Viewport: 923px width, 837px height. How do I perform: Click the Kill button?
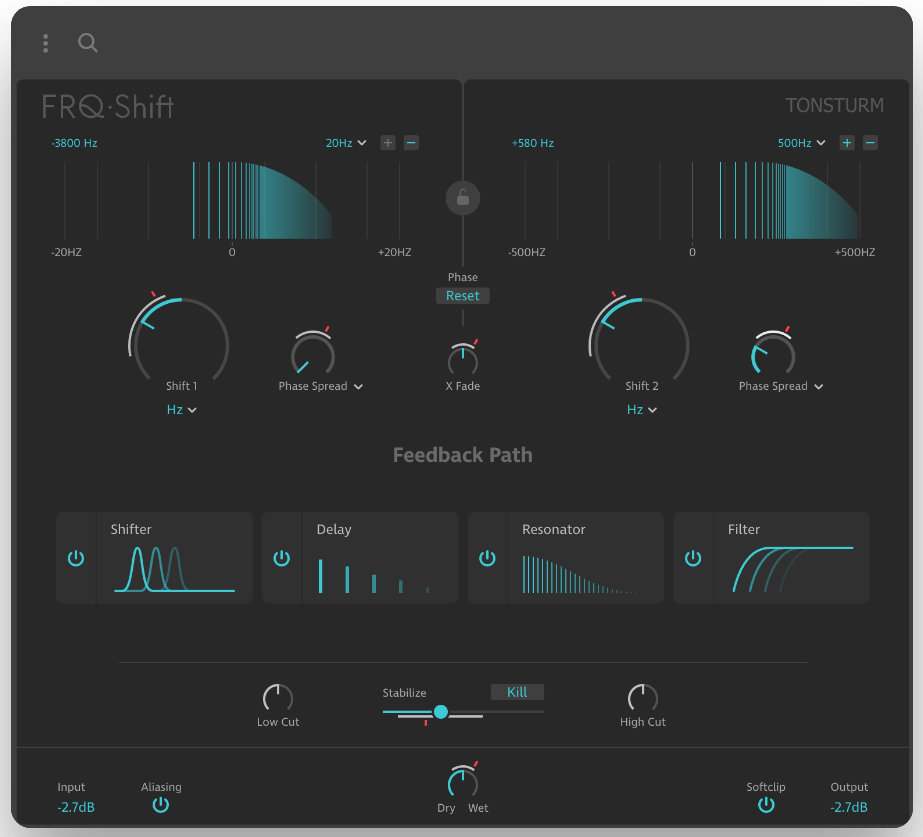(x=517, y=692)
